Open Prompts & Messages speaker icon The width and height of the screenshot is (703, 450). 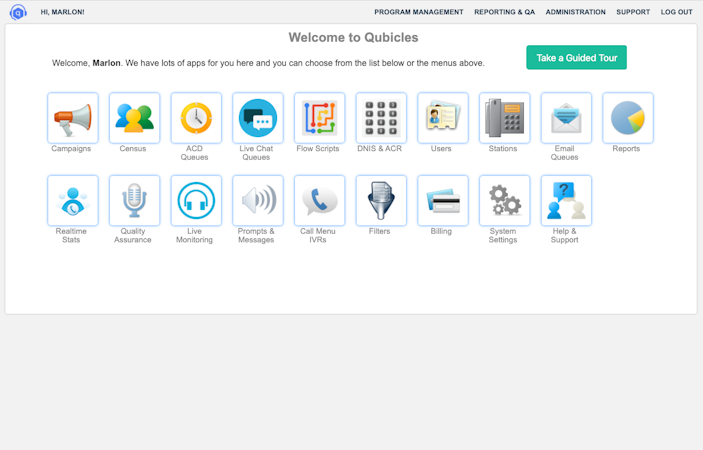click(258, 201)
